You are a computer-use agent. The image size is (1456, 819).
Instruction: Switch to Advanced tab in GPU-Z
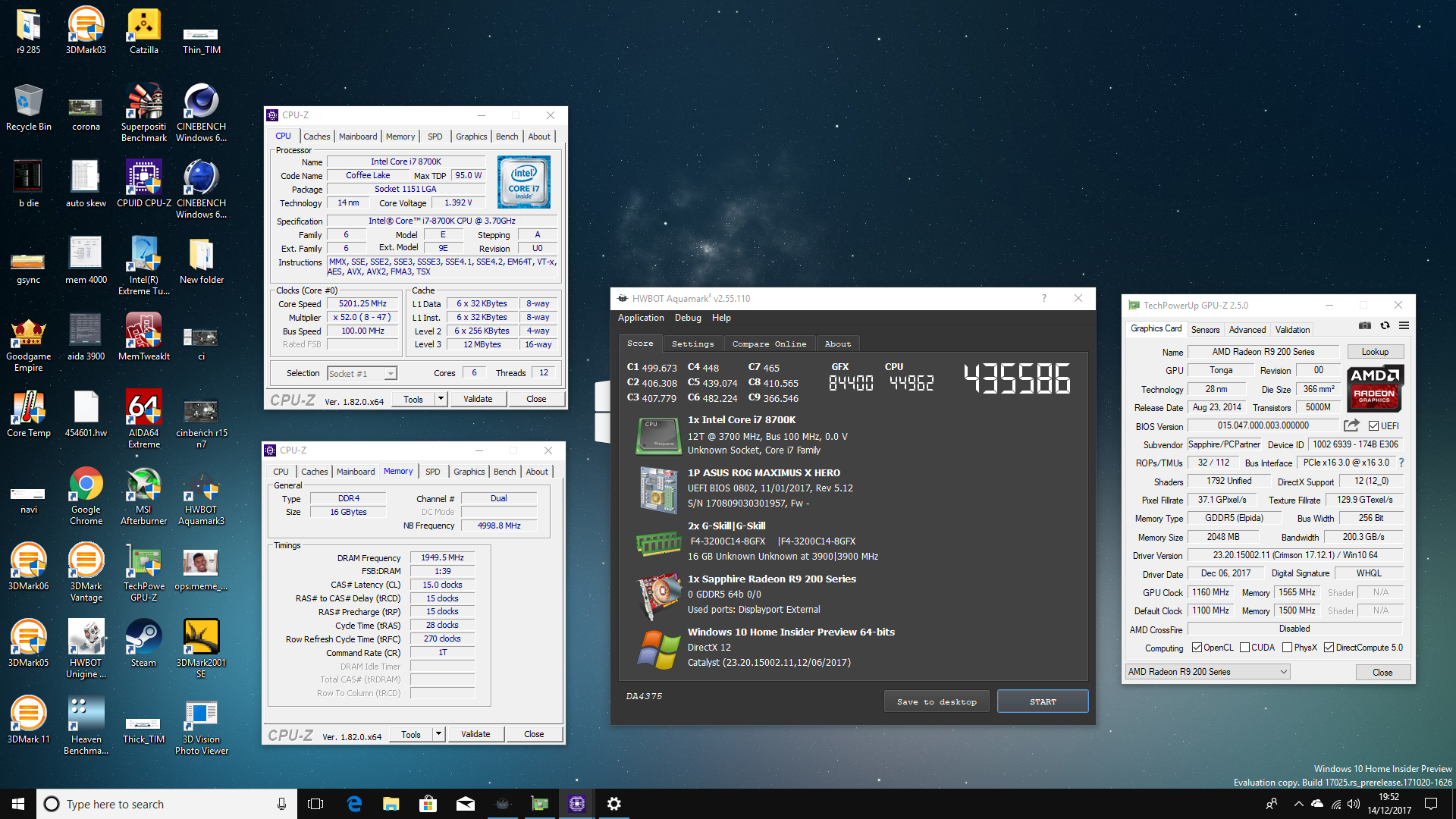1247,330
